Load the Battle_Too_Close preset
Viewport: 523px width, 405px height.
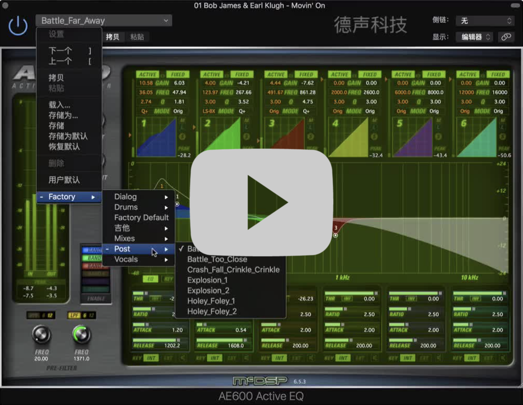coord(230,259)
